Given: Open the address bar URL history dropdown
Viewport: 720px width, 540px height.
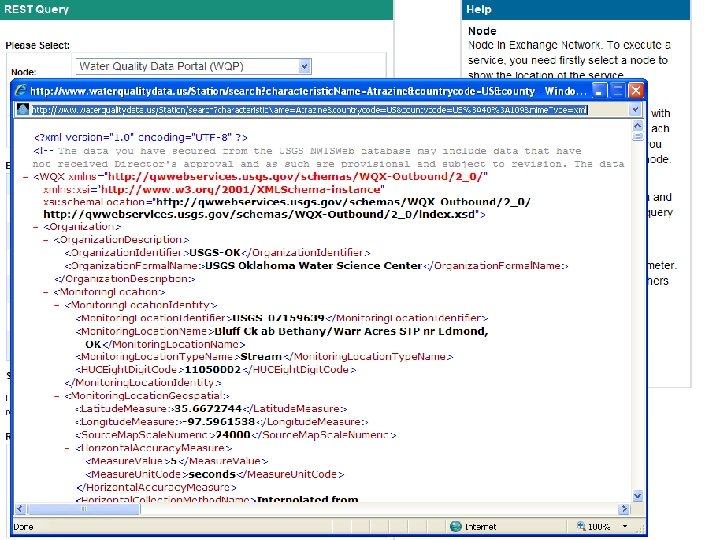Looking at the screenshot, I should [635, 110].
